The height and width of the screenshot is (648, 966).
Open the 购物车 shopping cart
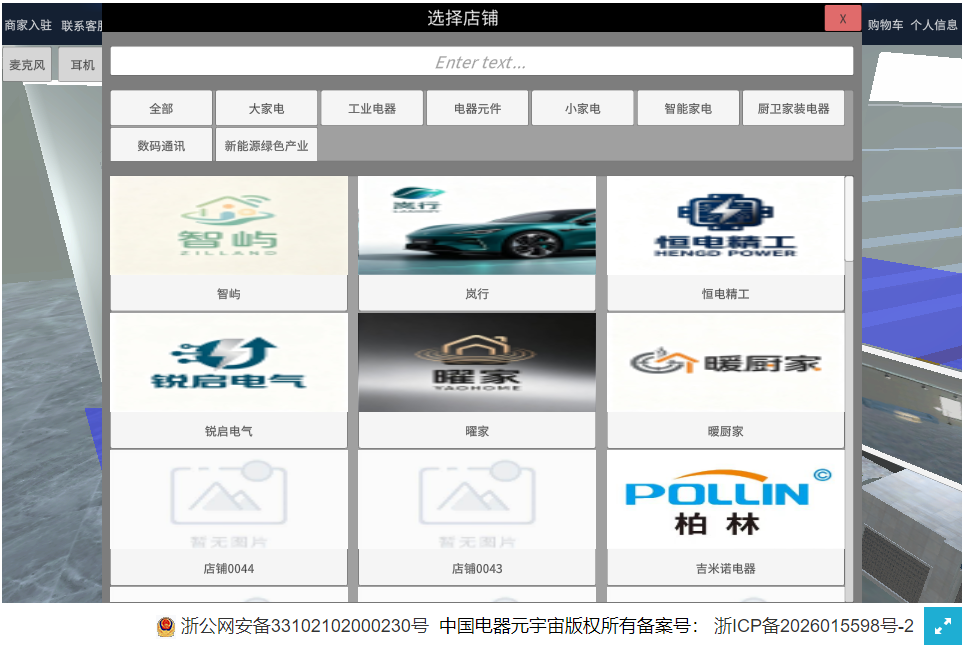(x=885, y=25)
